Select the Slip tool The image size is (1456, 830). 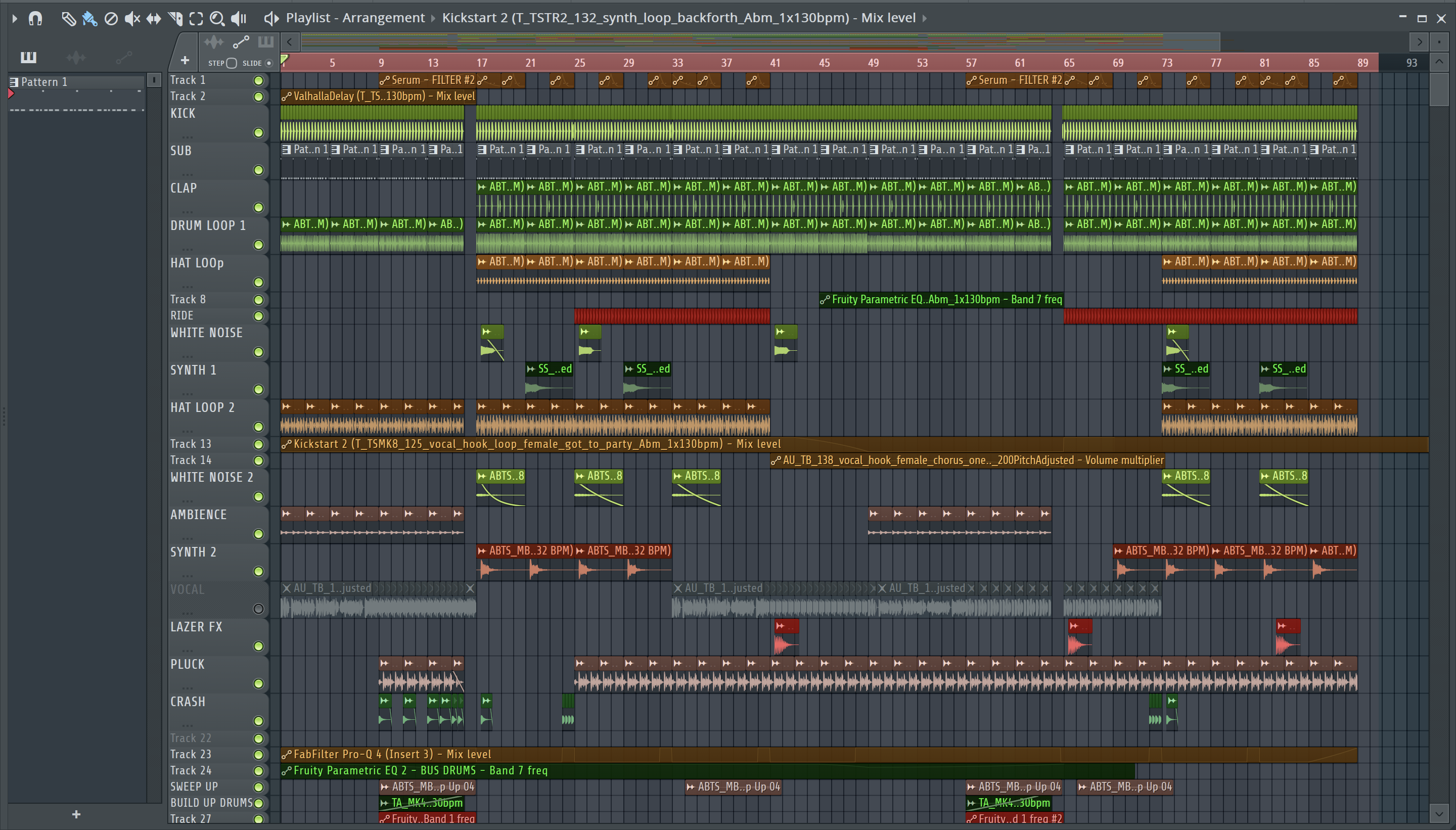[153, 19]
